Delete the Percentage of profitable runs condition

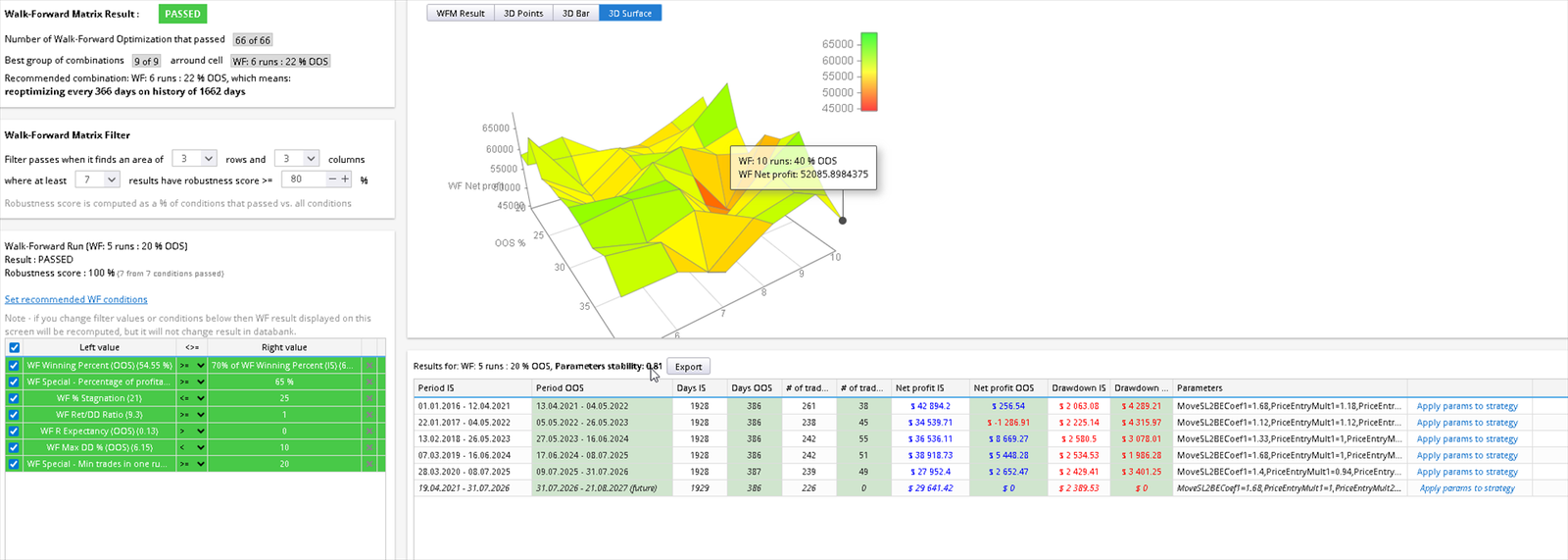(x=369, y=382)
